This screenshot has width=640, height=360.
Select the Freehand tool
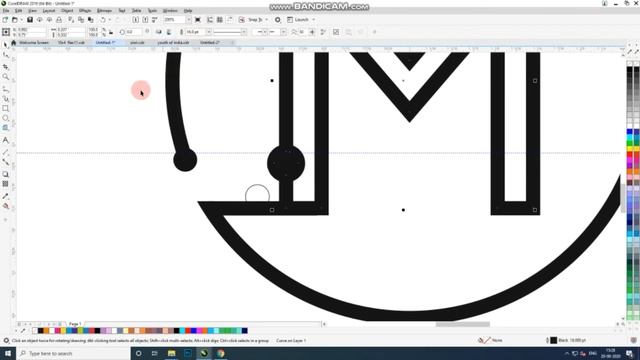point(6,89)
